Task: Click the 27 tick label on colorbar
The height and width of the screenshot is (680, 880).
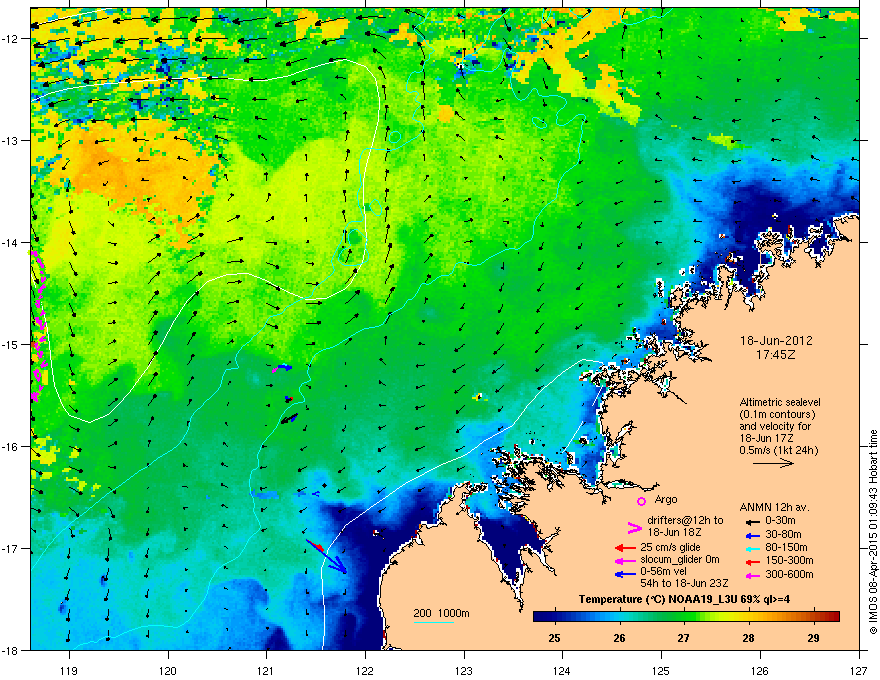Action: [x=683, y=638]
